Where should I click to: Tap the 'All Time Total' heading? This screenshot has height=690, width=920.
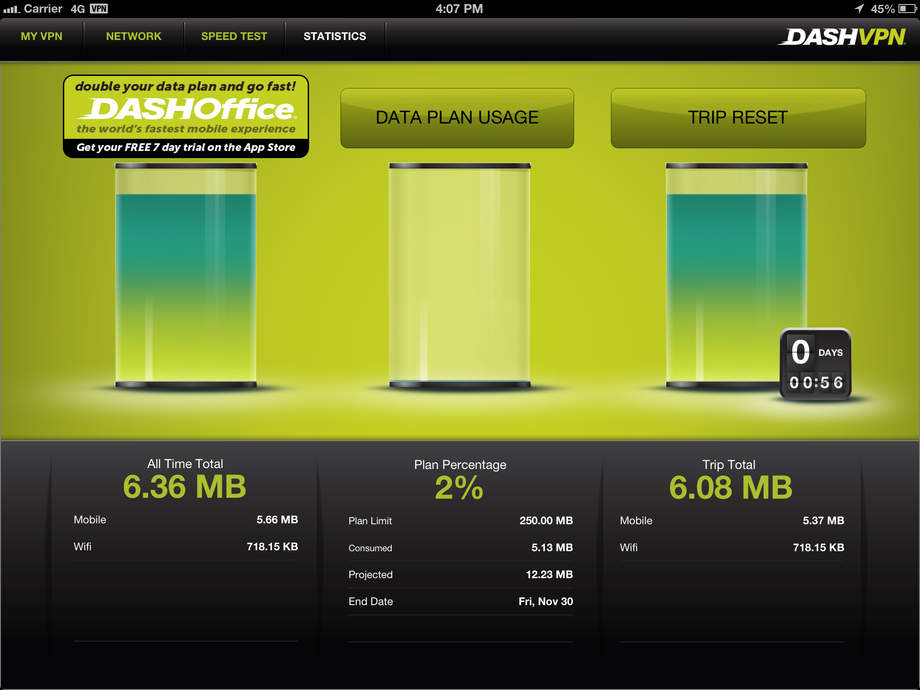point(185,464)
